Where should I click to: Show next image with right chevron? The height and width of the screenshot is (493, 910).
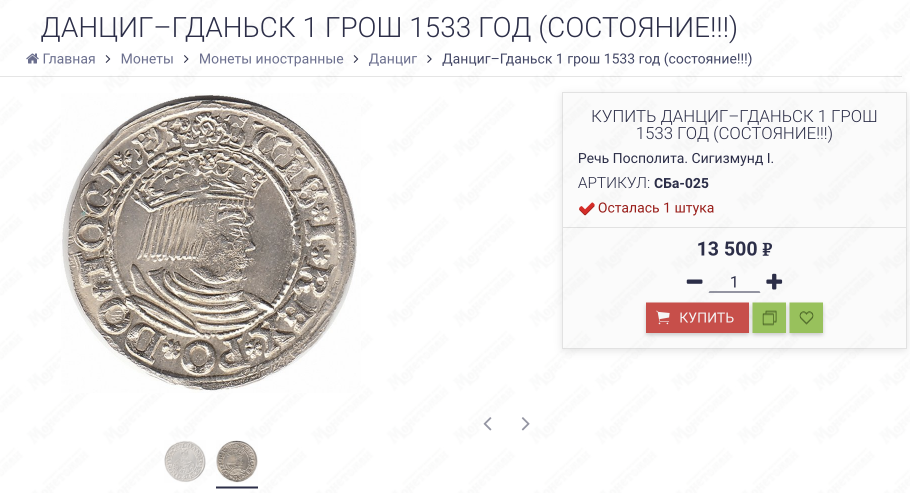tap(525, 424)
